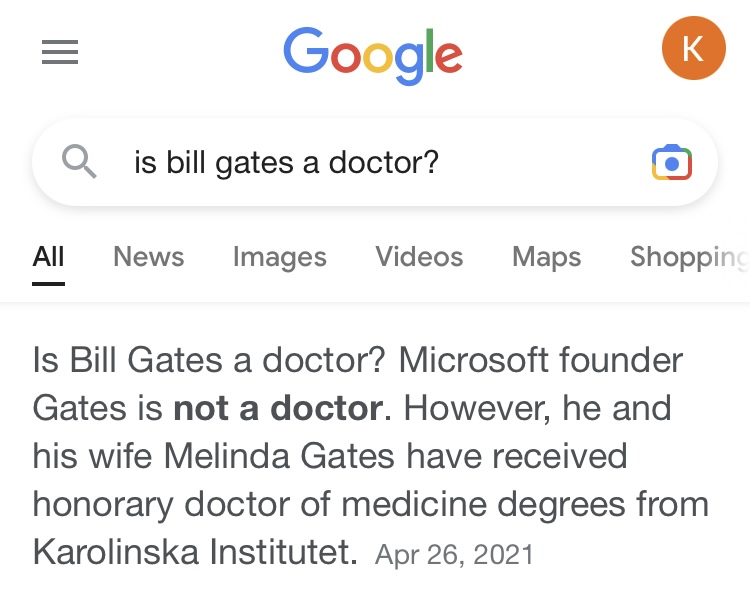
Task: Click the bold "not a doctor" text
Action: [x=278, y=409]
